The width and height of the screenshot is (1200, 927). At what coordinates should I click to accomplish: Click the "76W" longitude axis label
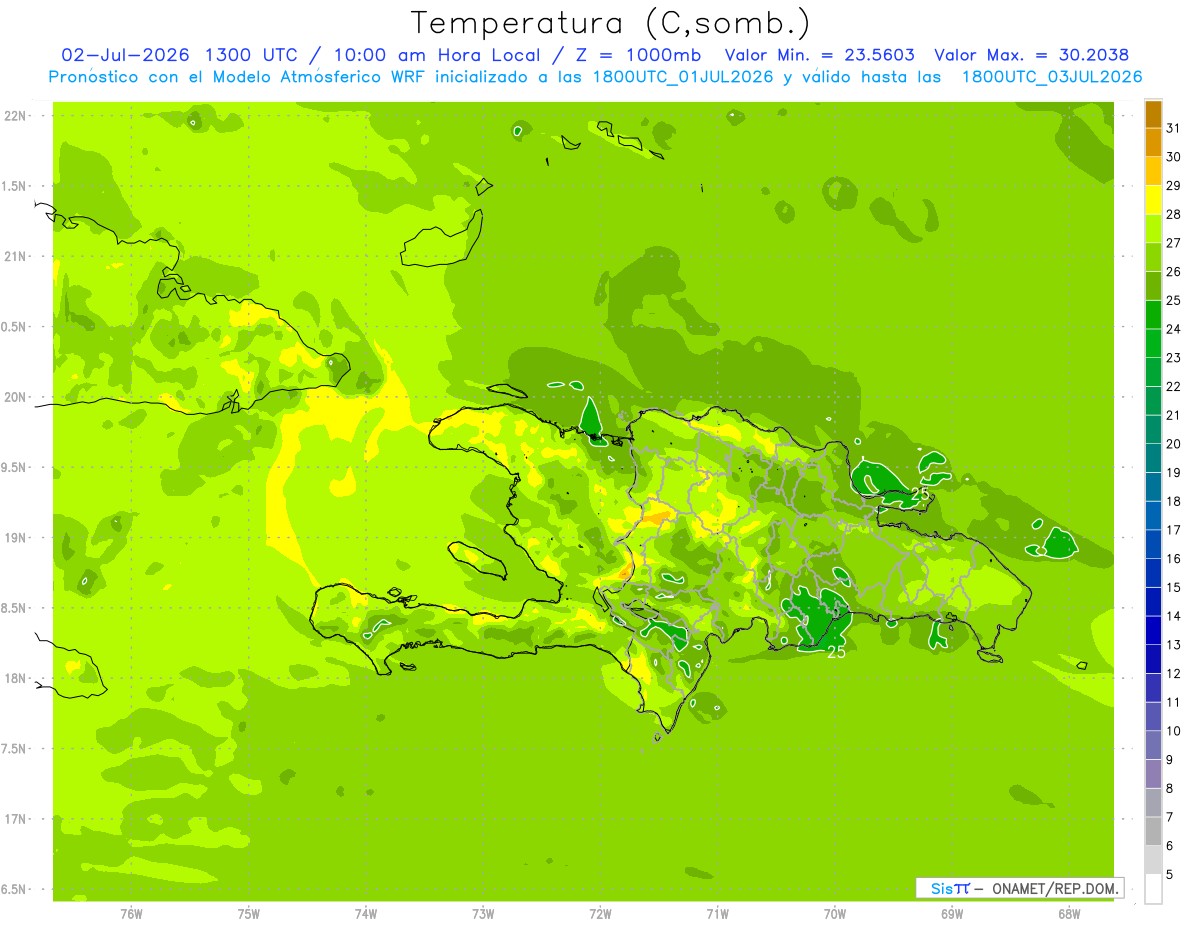click(x=131, y=914)
